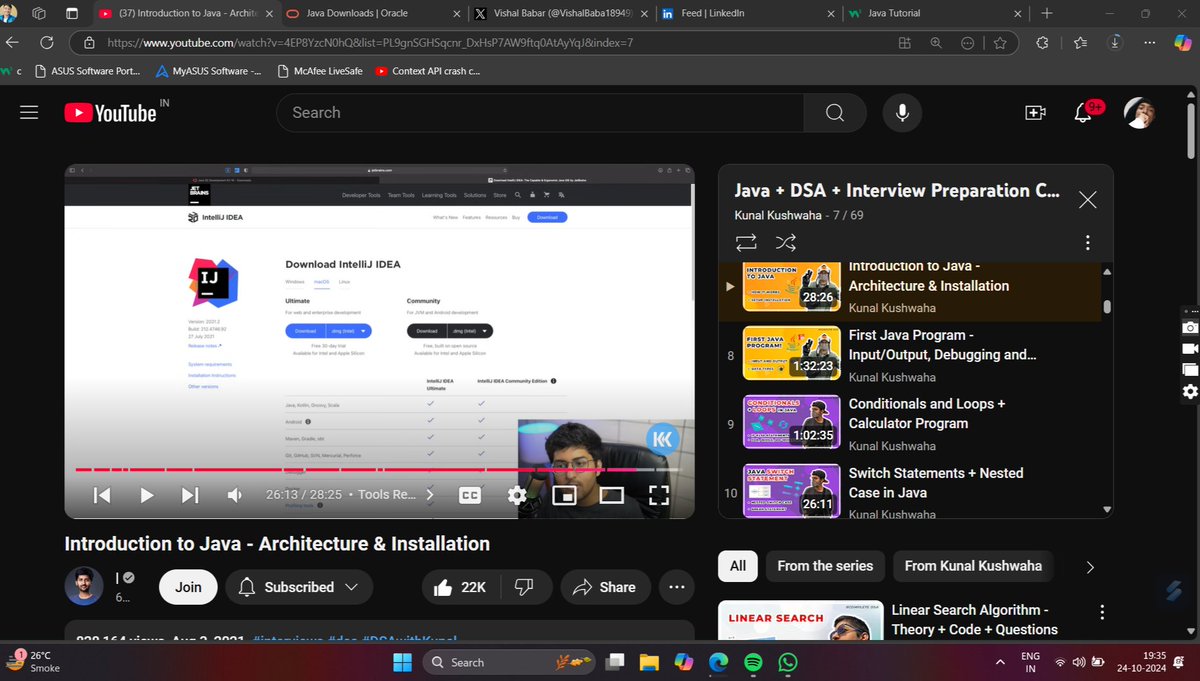The width and height of the screenshot is (1200, 681).
Task: Open the browser extensions puzzle icon
Action: tap(1042, 43)
